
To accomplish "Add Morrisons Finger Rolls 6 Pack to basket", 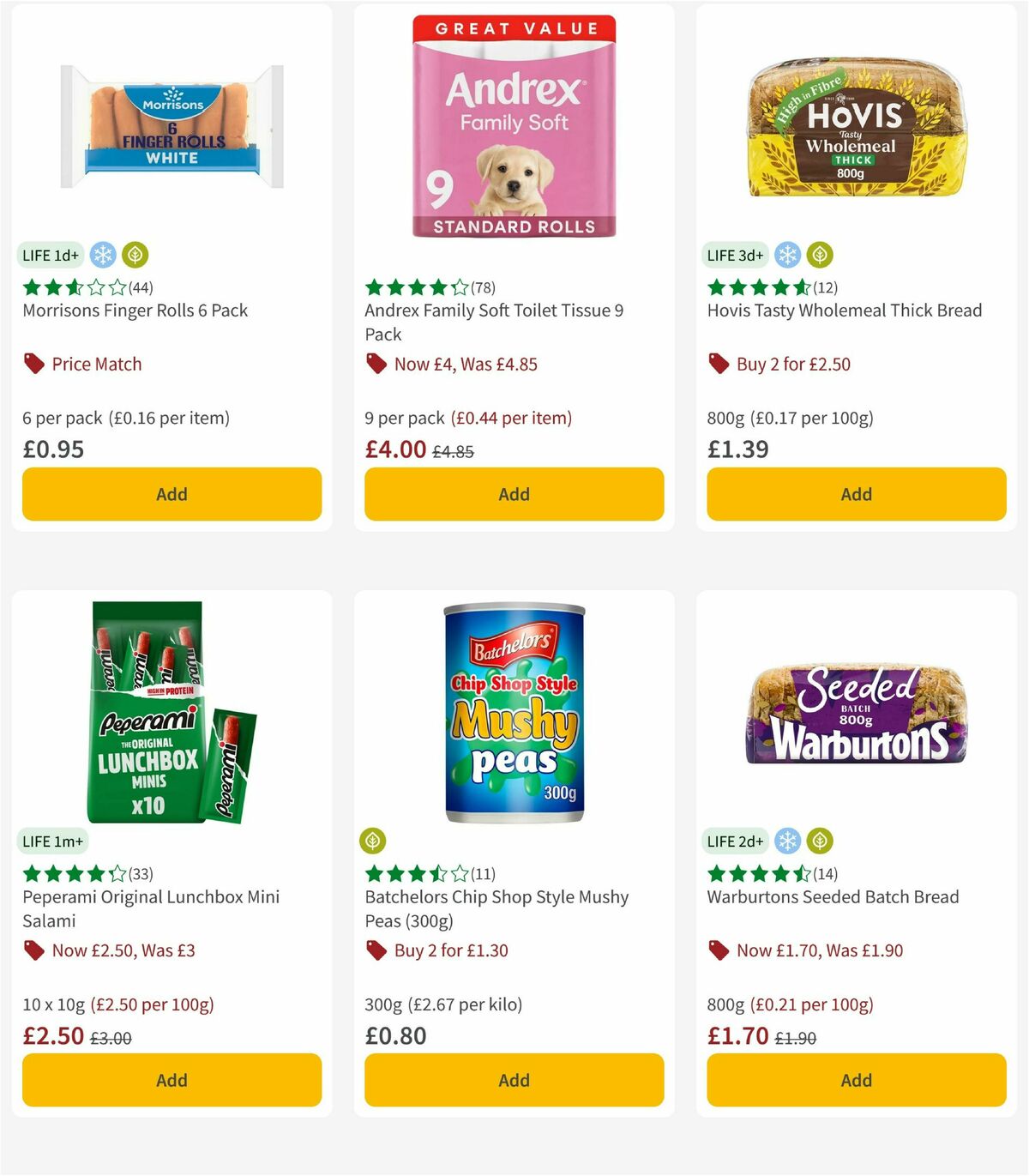I will point(171,494).
